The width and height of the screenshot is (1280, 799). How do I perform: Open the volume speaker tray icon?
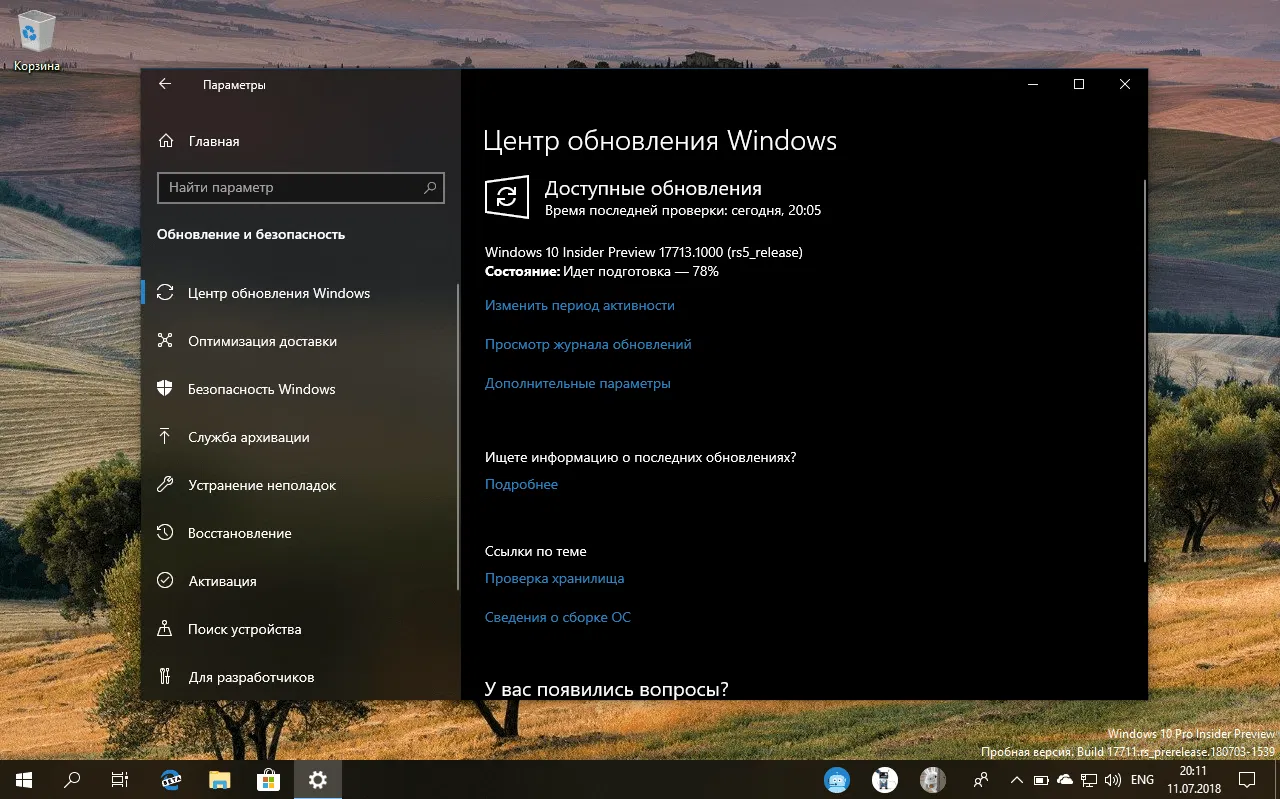click(x=1113, y=780)
